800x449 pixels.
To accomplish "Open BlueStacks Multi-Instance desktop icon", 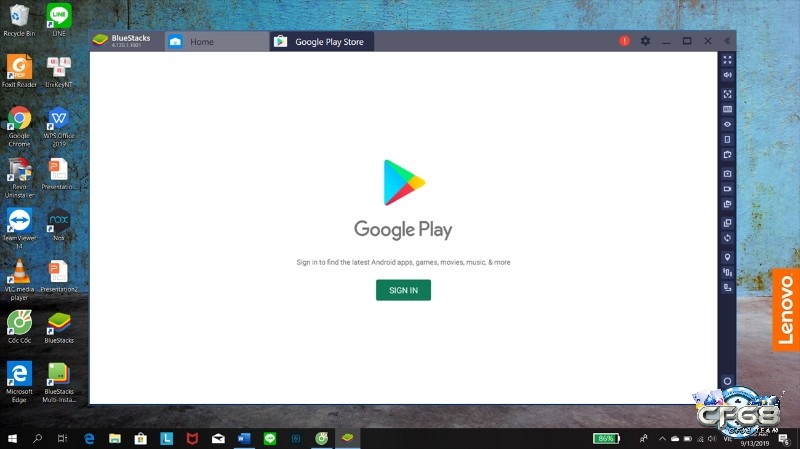I will 59,382.
